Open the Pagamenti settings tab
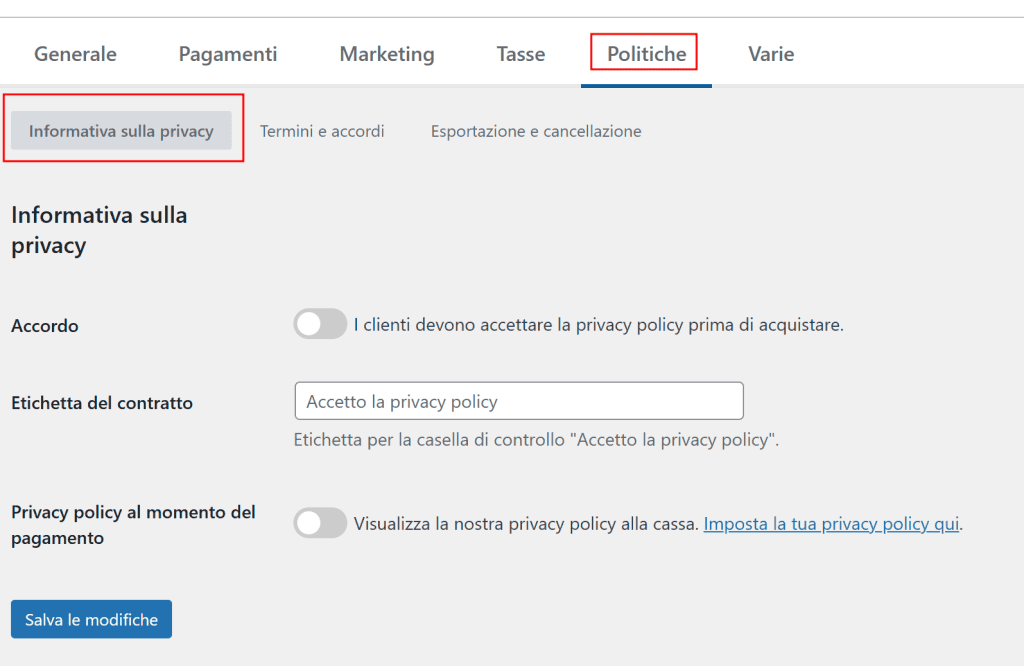Viewport: 1024px width, 666px height. [227, 54]
